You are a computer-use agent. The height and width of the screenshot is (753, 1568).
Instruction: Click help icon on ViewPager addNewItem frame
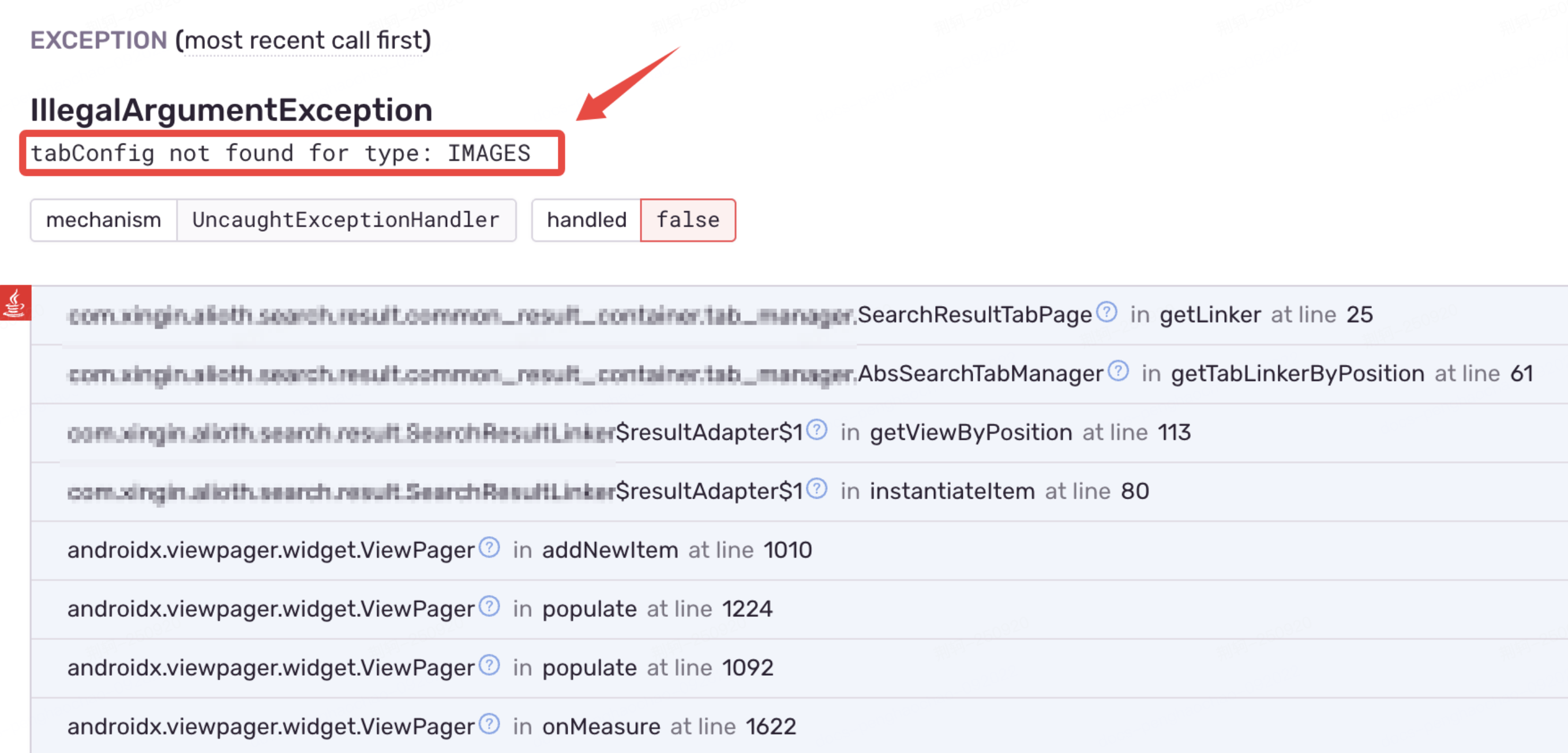[x=489, y=547]
